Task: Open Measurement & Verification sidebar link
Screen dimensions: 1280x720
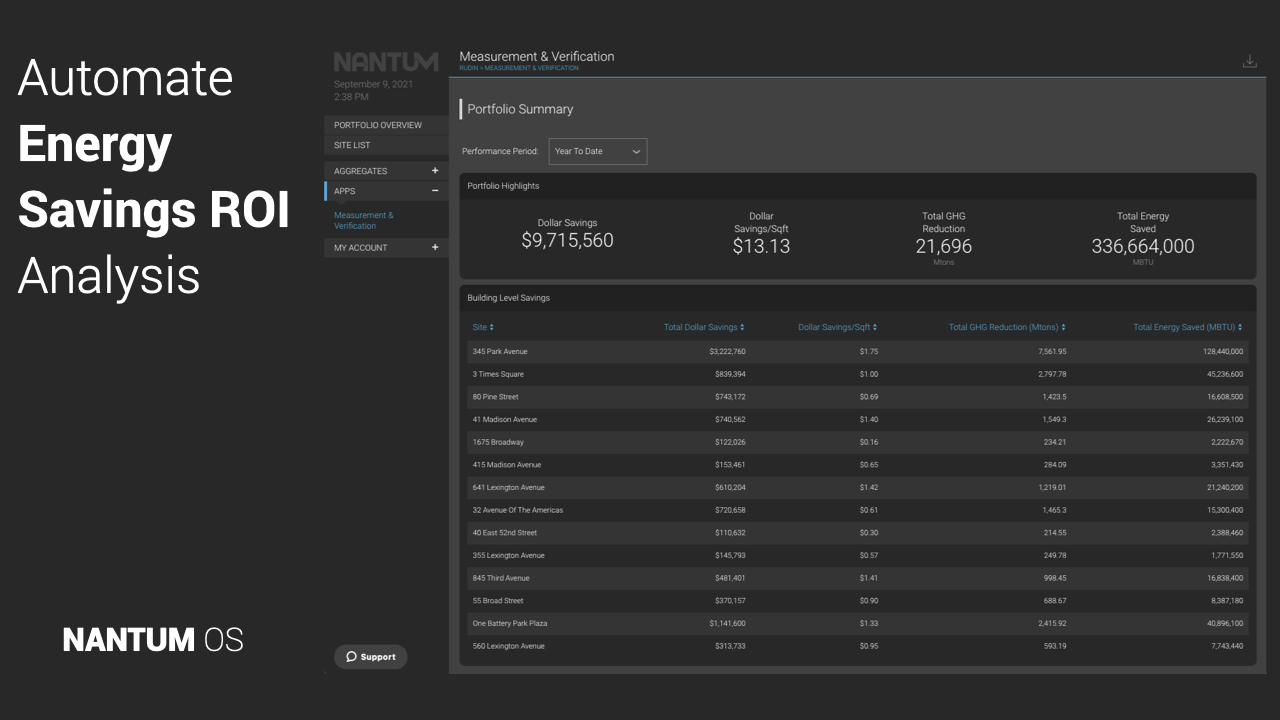Action: pyautogui.click(x=364, y=220)
